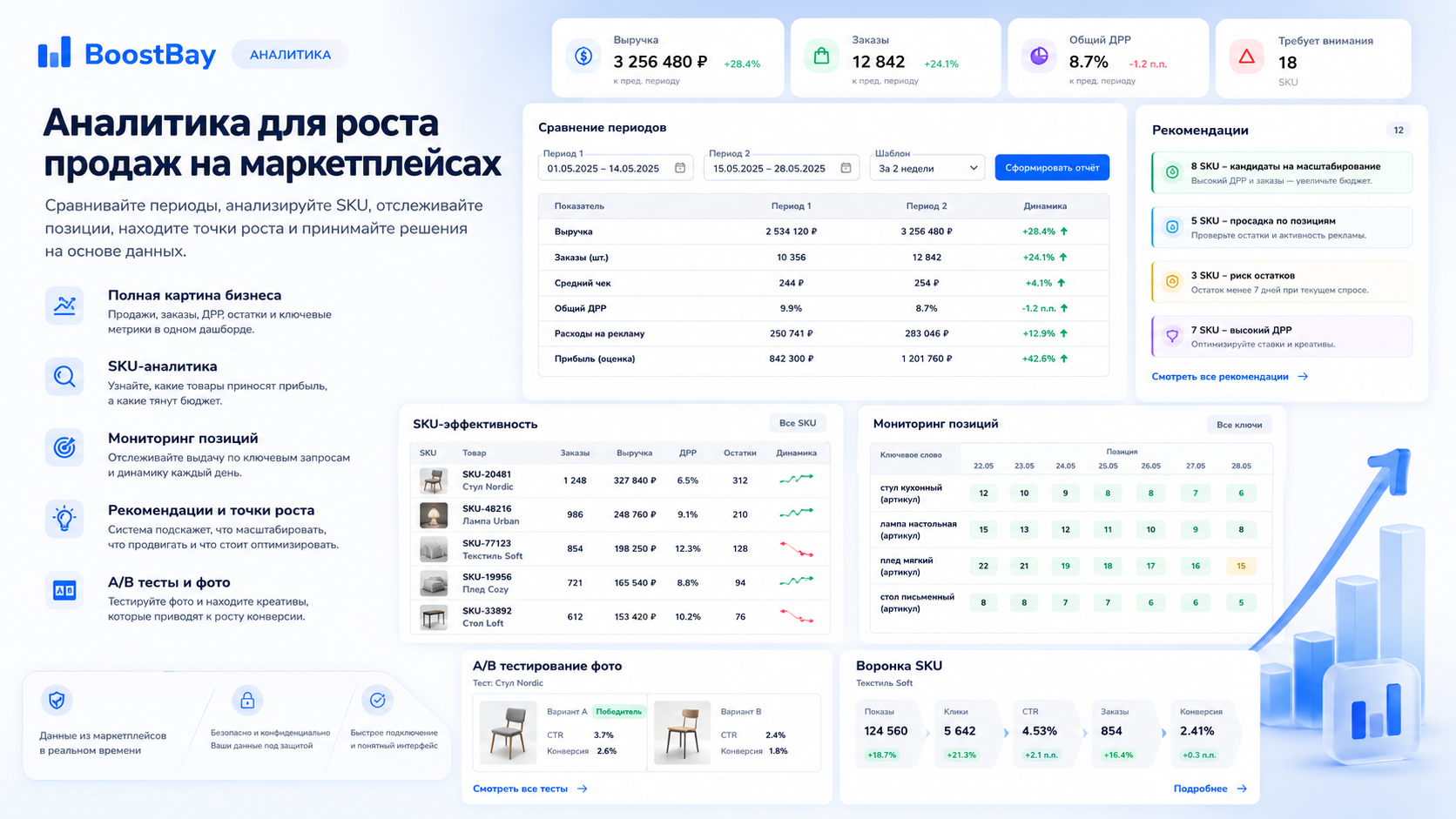1456x819 pixels.
Task: Click the magnifier icon next to SKU-аналитика
Action: point(64,377)
